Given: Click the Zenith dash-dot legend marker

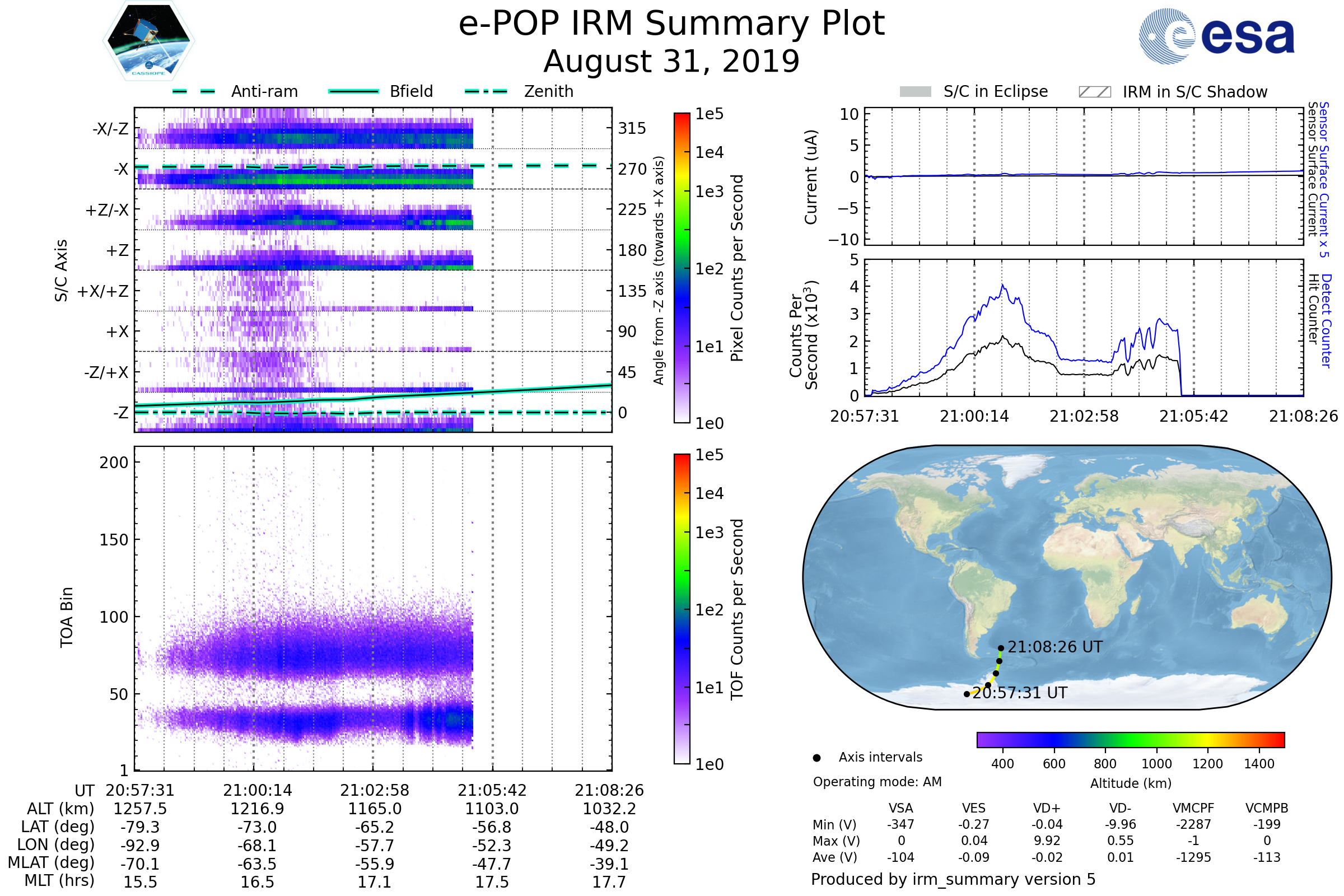Looking at the screenshot, I should [x=486, y=91].
